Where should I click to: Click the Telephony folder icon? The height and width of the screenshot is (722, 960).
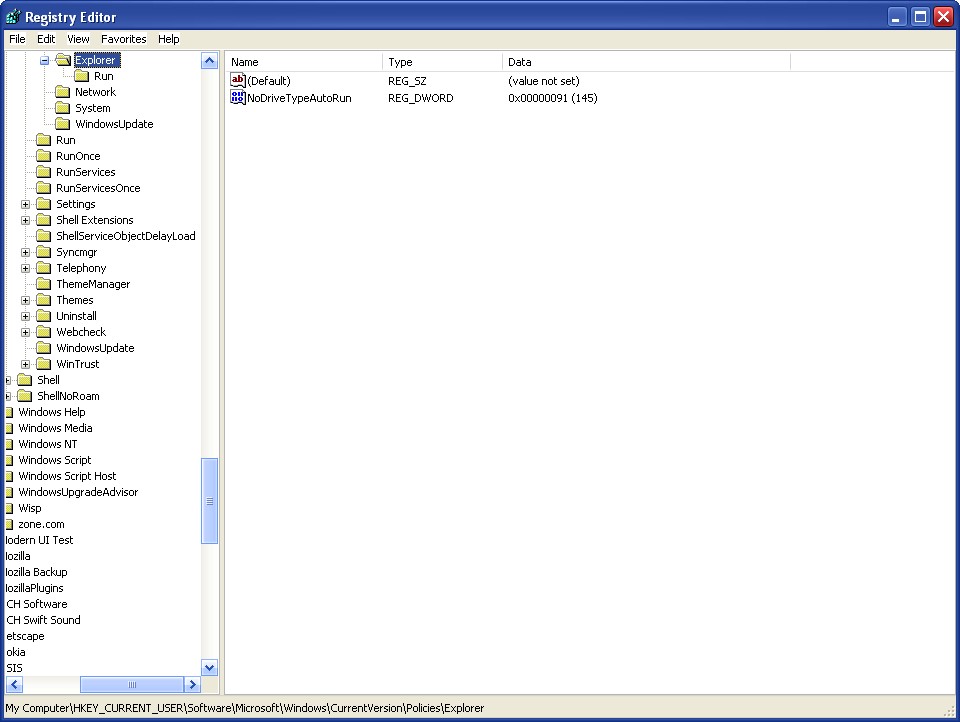(43, 268)
